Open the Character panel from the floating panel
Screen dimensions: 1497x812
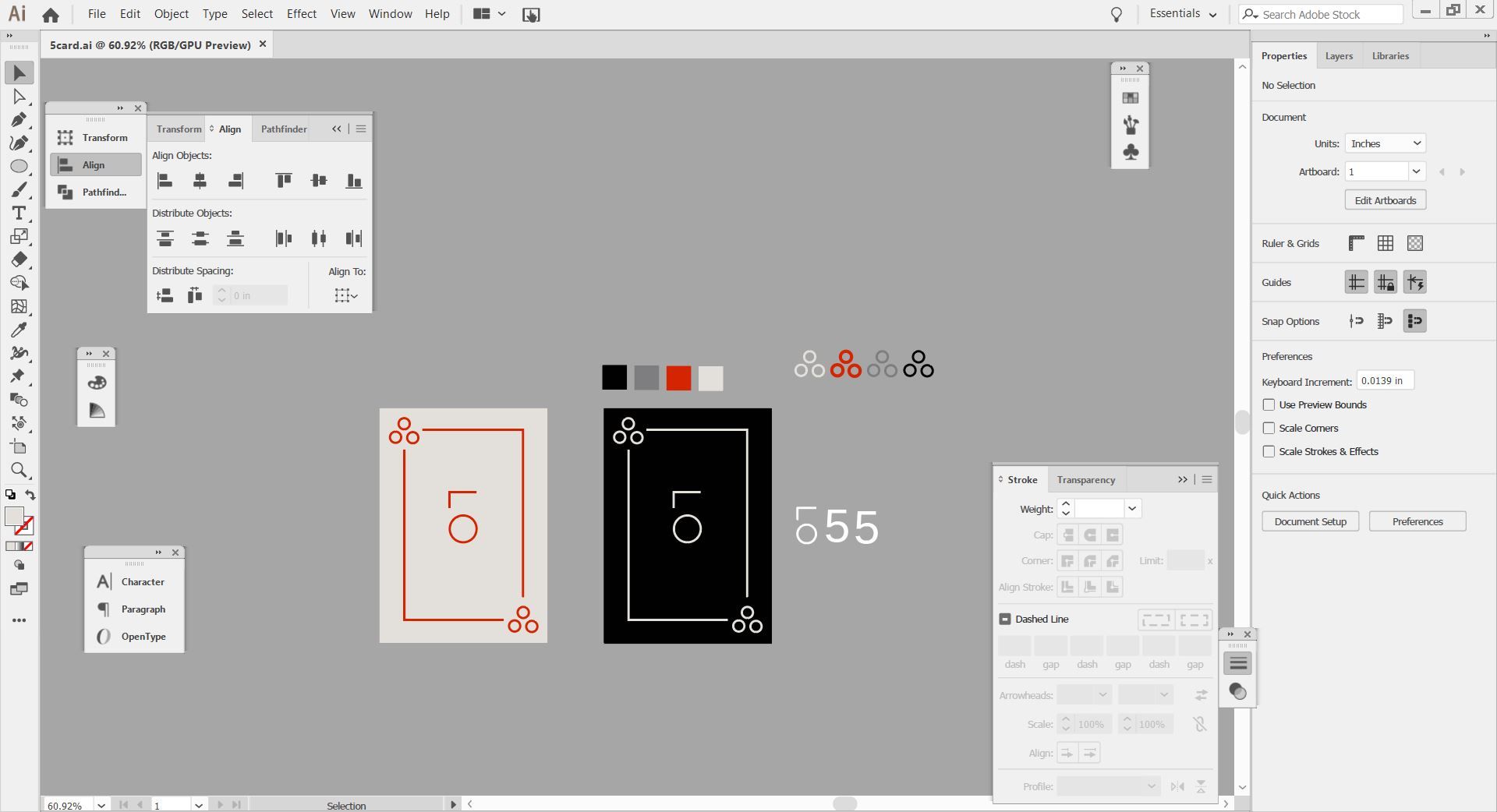[142, 581]
